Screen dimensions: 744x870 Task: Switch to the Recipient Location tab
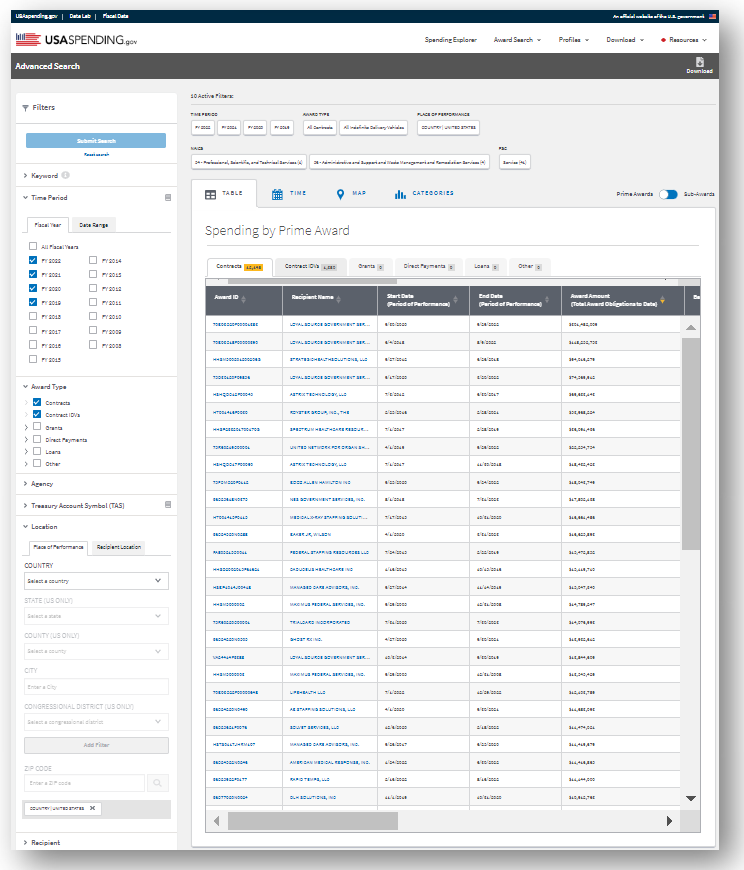point(119,547)
